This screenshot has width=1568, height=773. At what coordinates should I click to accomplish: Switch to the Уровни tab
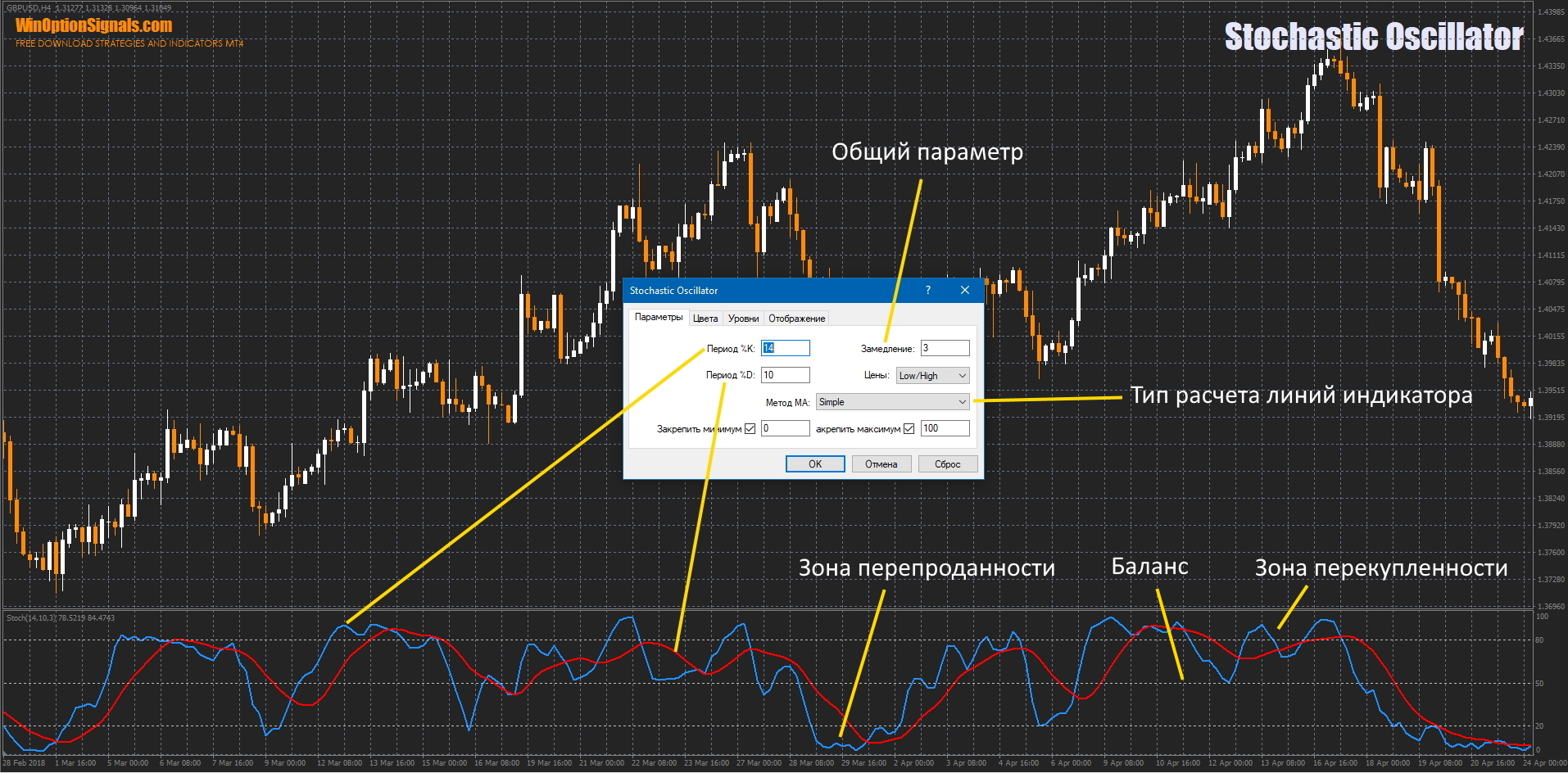point(743,319)
